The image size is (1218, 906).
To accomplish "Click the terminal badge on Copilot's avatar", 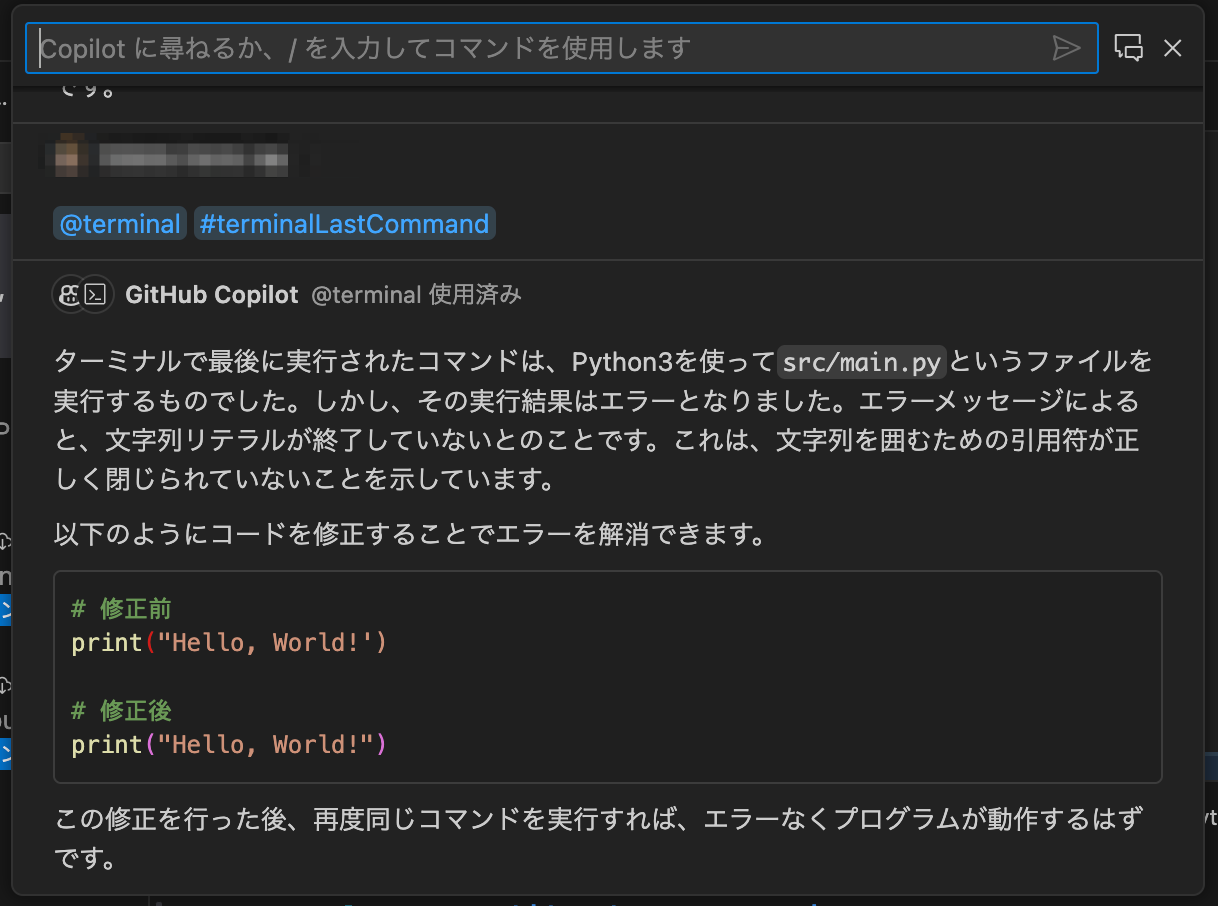I will [95, 295].
